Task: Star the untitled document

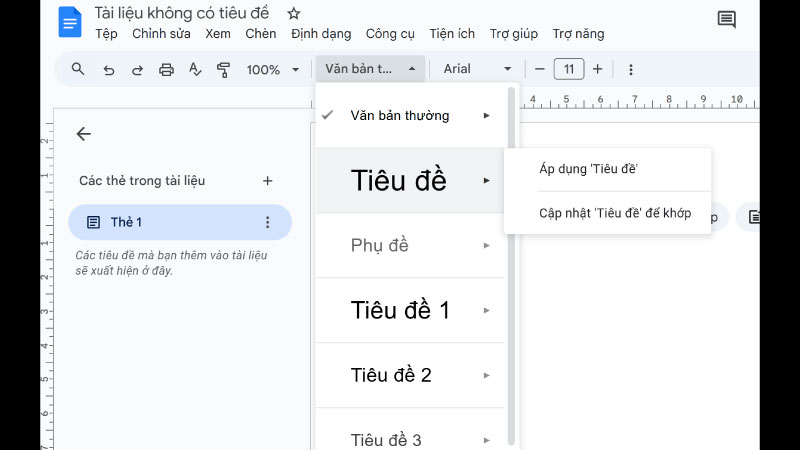Action: (x=293, y=13)
